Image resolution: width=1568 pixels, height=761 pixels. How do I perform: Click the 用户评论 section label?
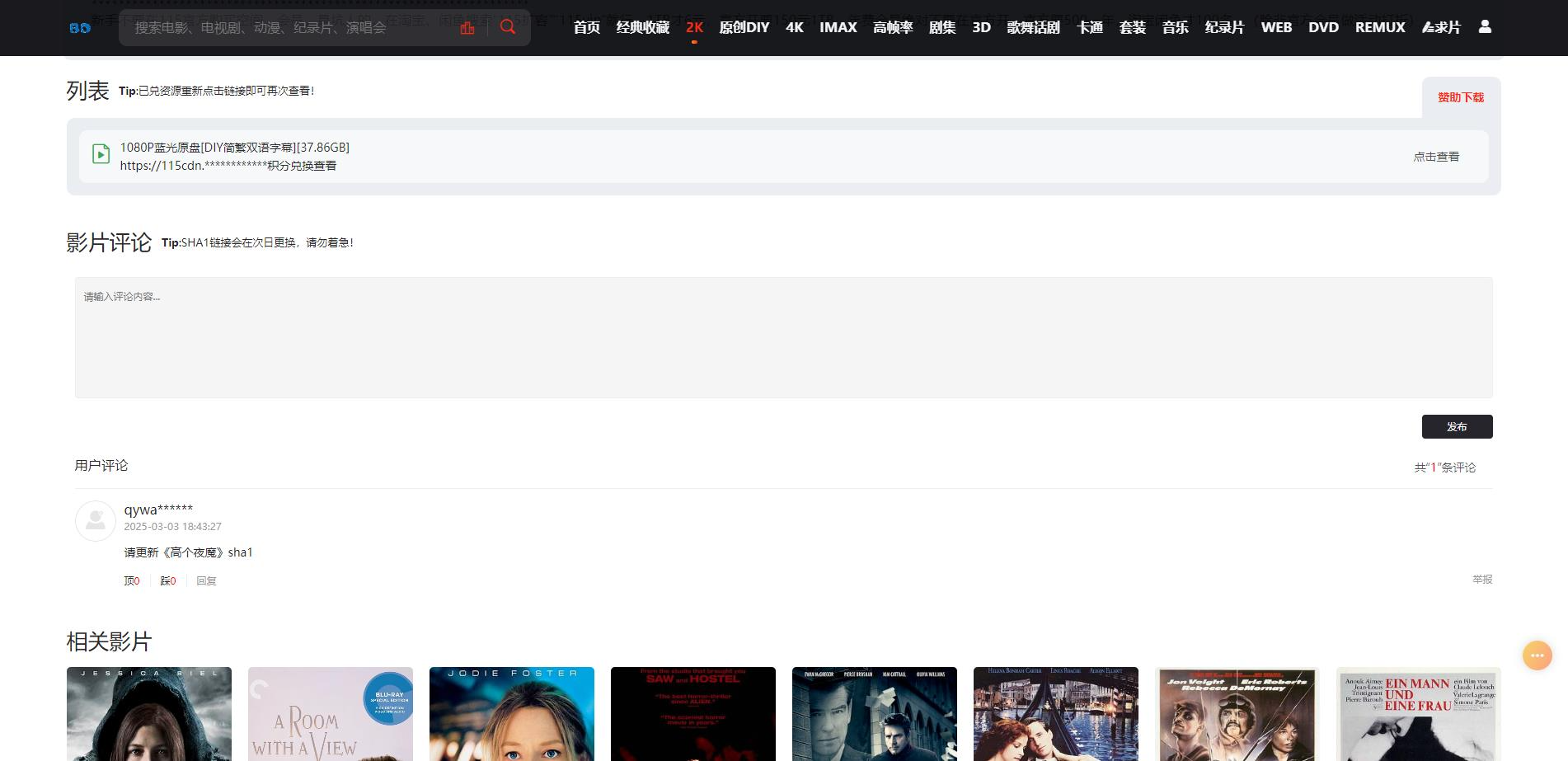(101, 465)
